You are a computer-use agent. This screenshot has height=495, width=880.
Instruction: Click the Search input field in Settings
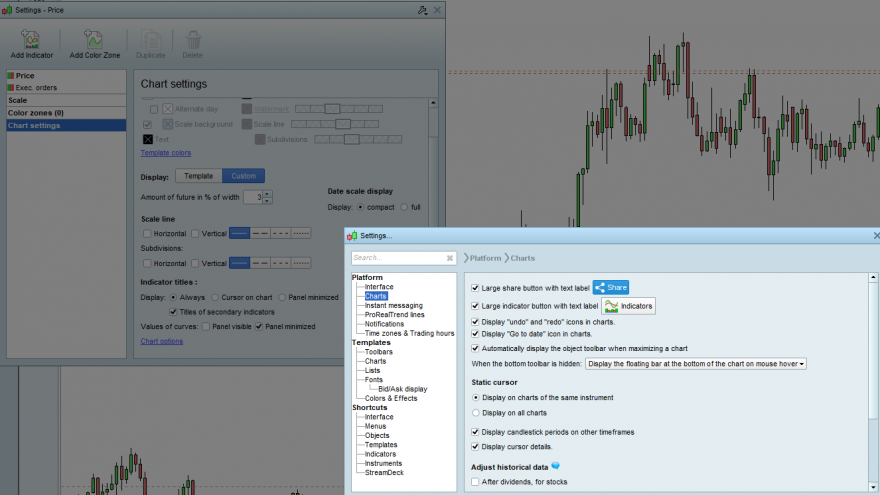click(398, 258)
